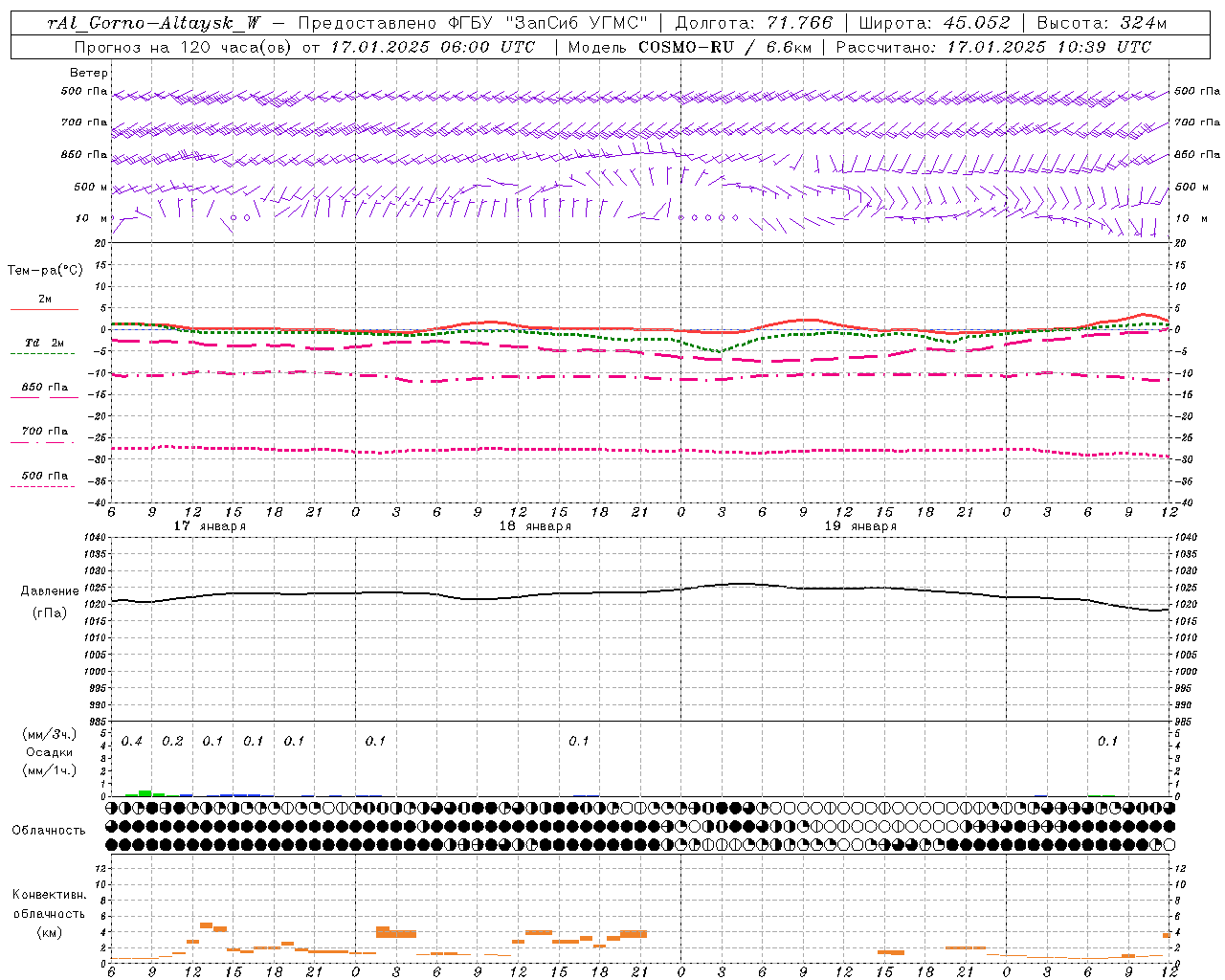Click the "Ветер" wind panel label
The height and width of the screenshot is (980, 1225).
(x=89, y=73)
